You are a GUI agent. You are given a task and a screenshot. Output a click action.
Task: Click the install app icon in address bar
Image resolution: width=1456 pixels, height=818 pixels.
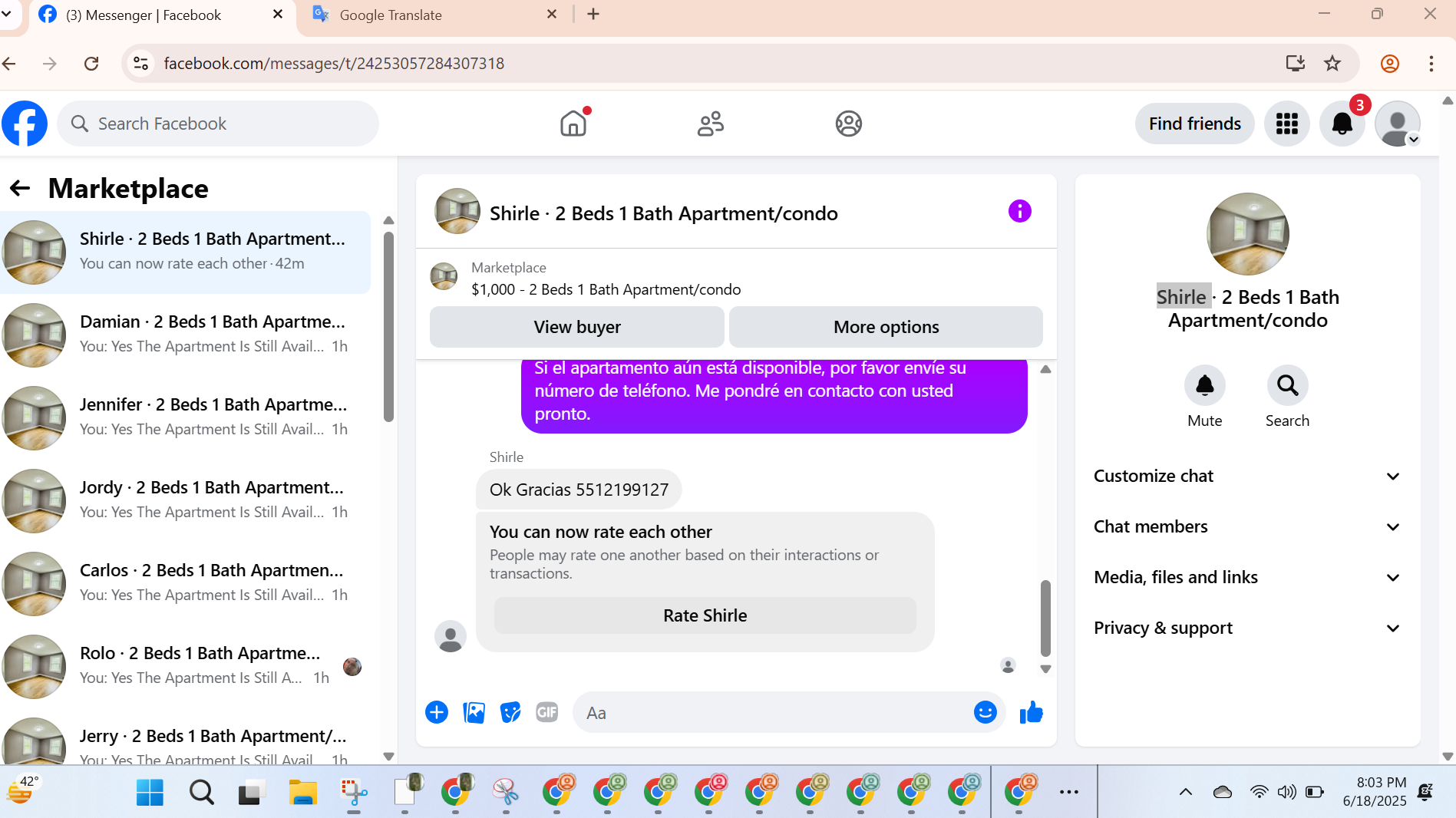(x=1296, y=64)
